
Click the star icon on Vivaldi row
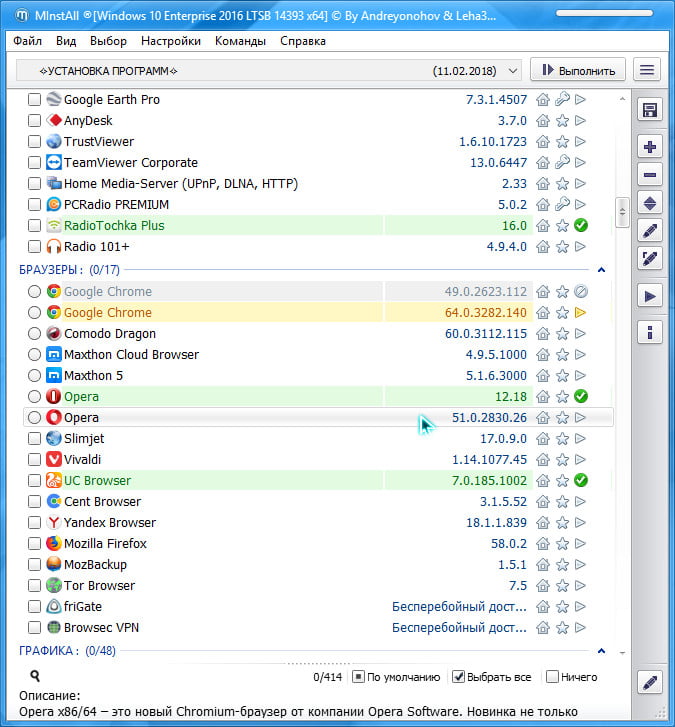tap(562, 460)
